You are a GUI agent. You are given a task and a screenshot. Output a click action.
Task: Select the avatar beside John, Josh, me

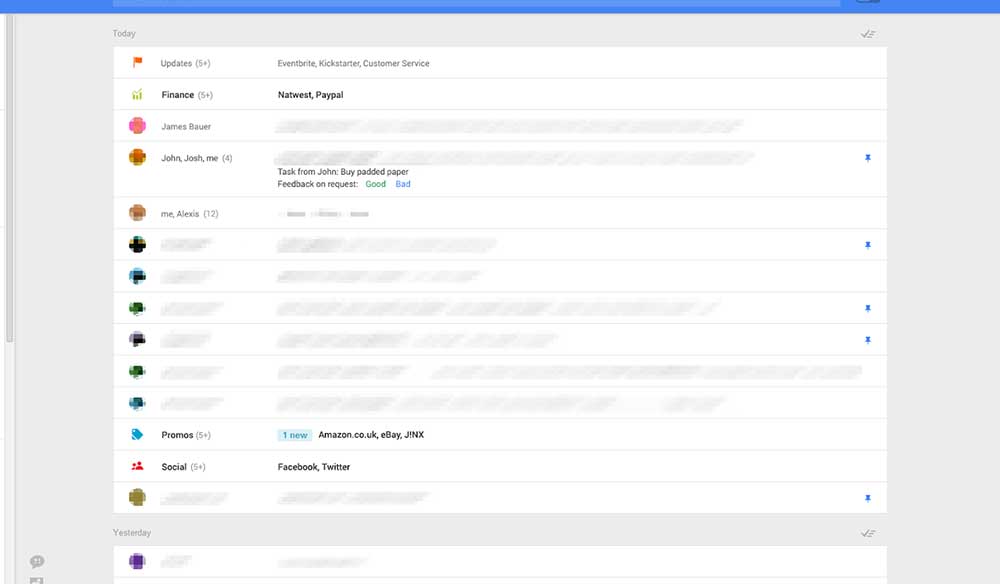coord(137,157)
